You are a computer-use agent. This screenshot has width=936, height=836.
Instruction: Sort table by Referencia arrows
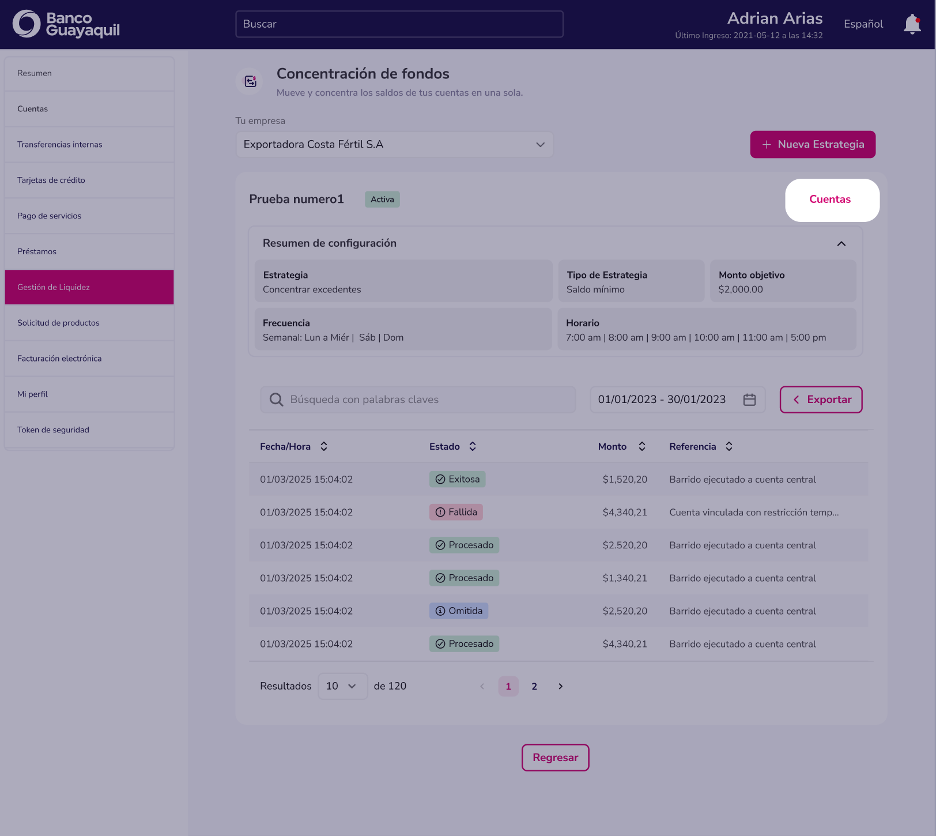(x=729, y=447)
